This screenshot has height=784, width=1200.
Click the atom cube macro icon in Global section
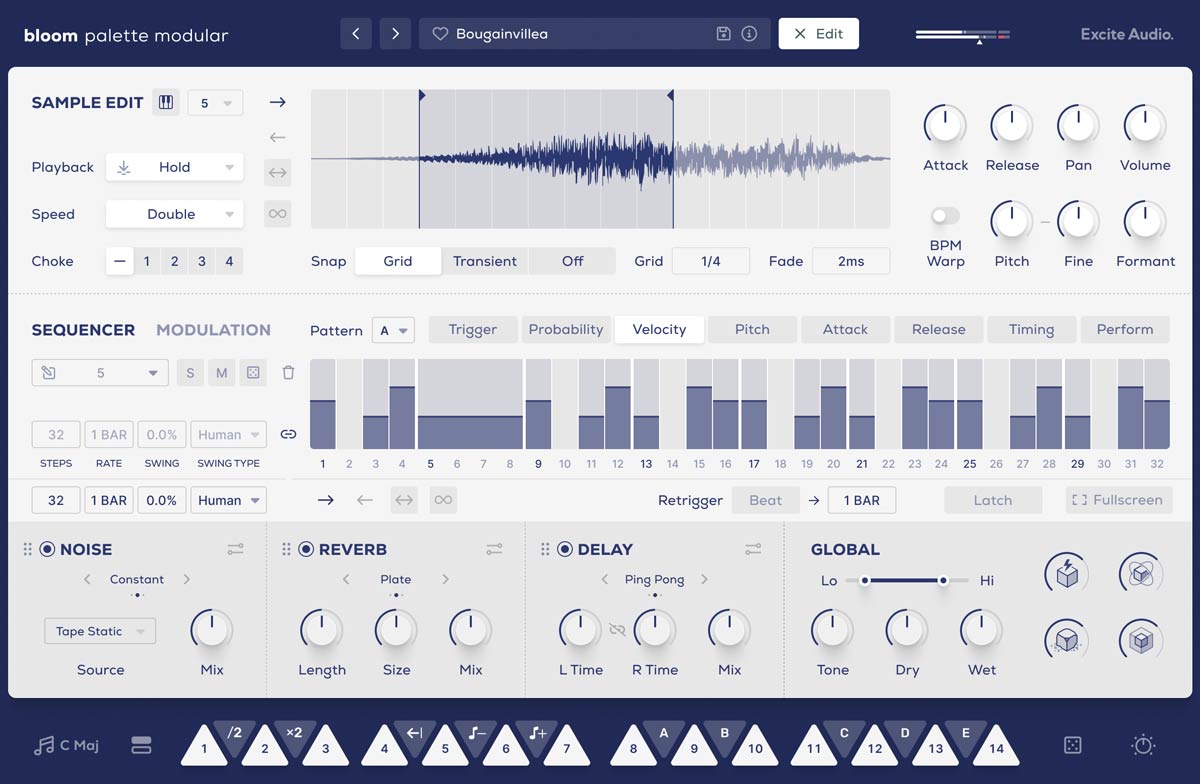pos(1141,573)
